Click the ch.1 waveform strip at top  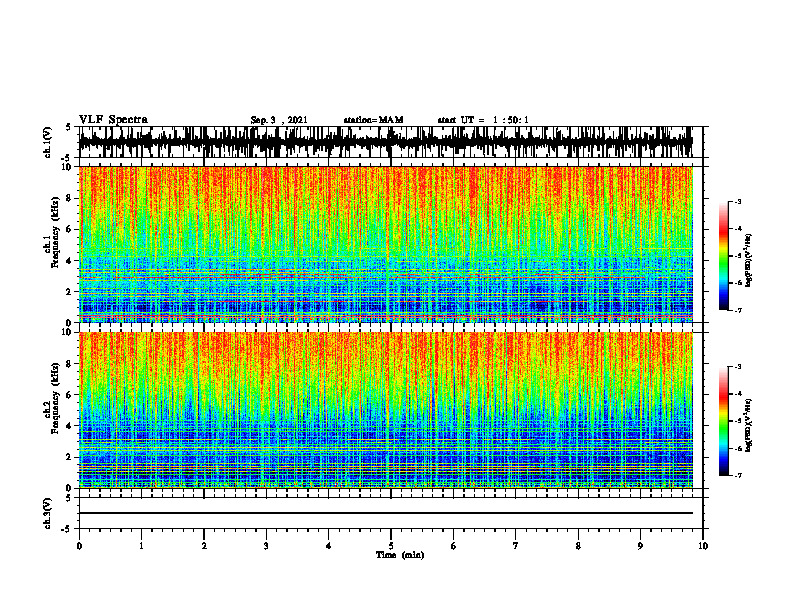point(386,142)
